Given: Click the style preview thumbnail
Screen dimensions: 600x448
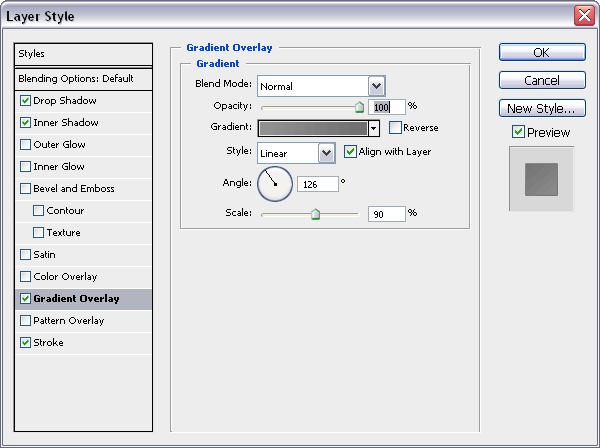Looking at the screenshot, I should [541, 179].
